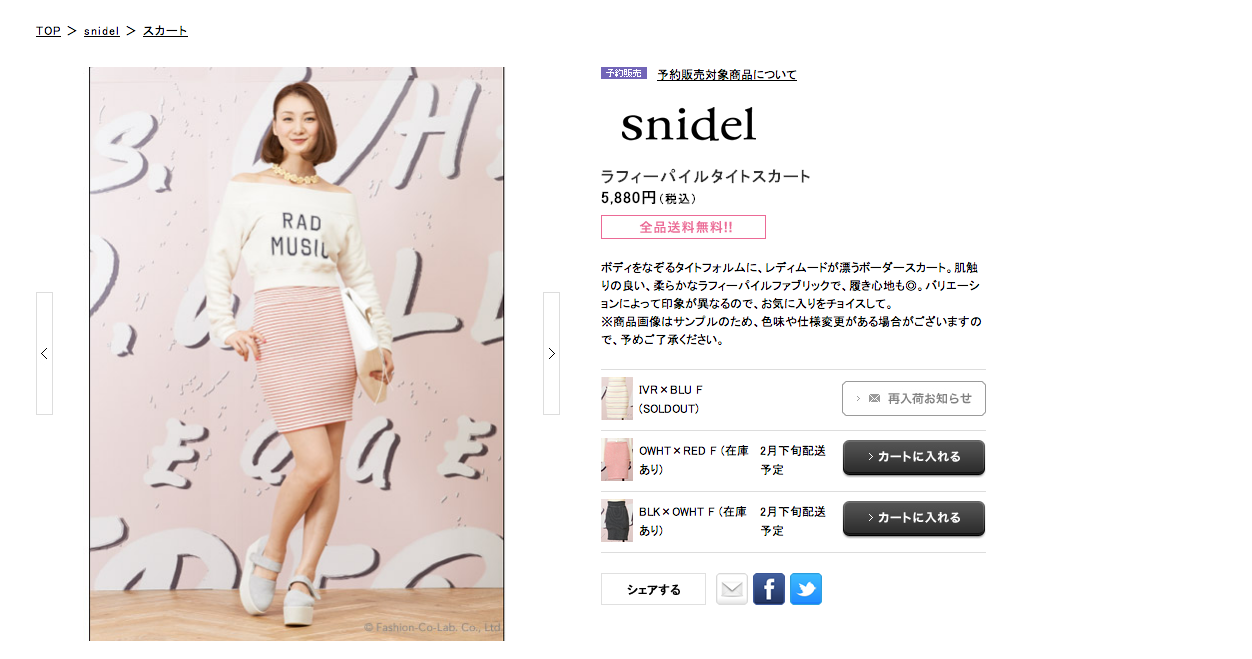Add OWHT×RED skirt to cart

pyautogui.click(x=914, y=458)
